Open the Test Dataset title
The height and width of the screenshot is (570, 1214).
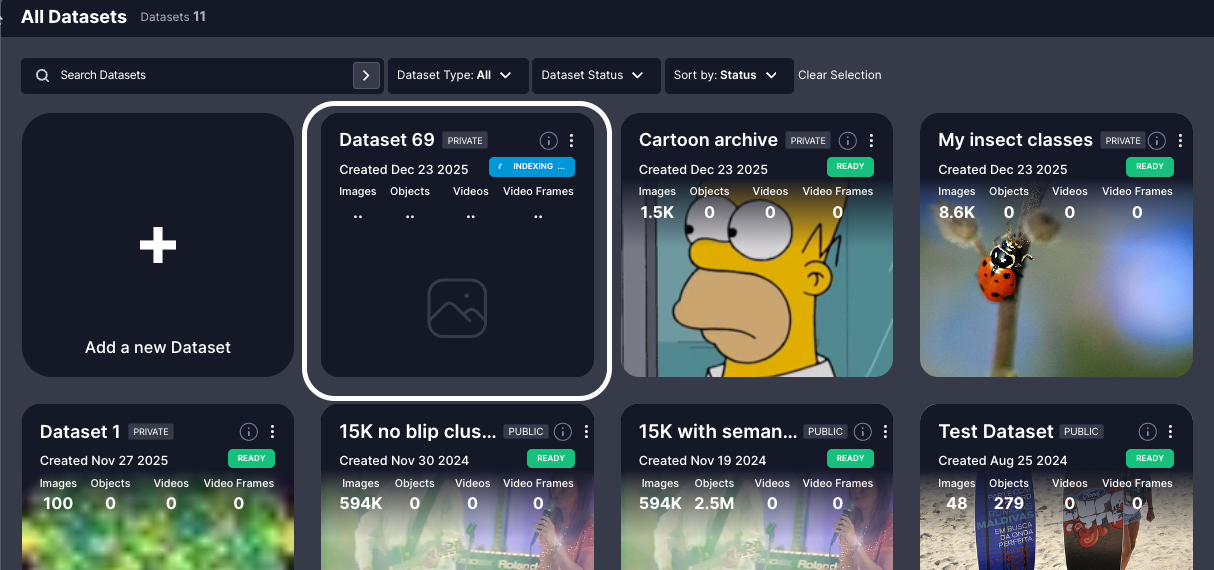click(x=996, y=432)
